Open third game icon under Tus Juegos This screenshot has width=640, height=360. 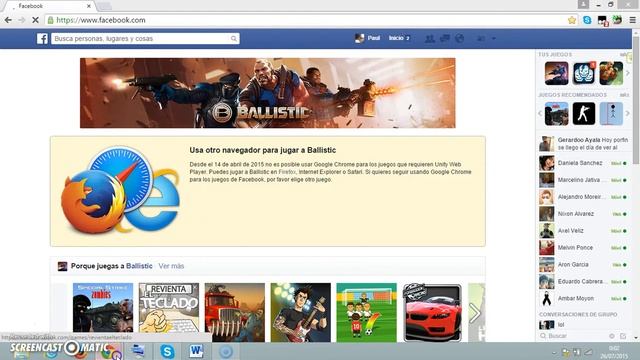[611, 73]
